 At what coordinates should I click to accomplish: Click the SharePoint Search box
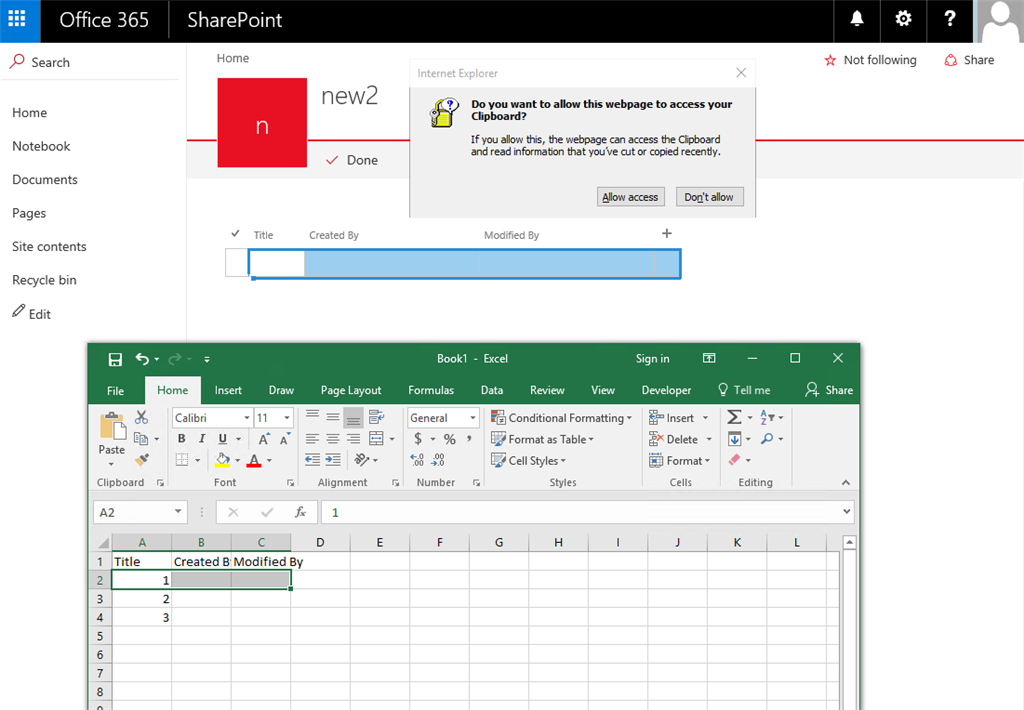point(90,62)
